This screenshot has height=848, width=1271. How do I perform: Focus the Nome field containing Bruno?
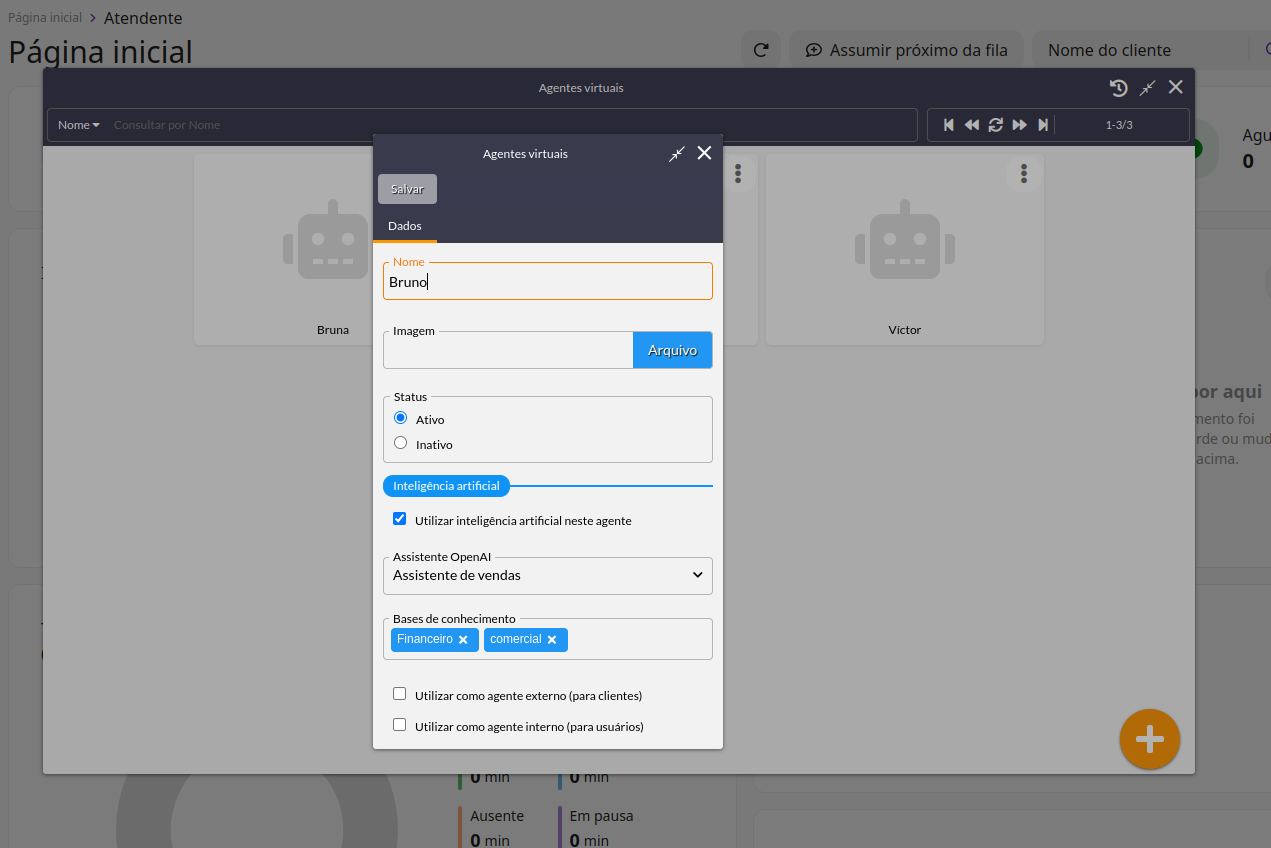click(x=548, y=282)
